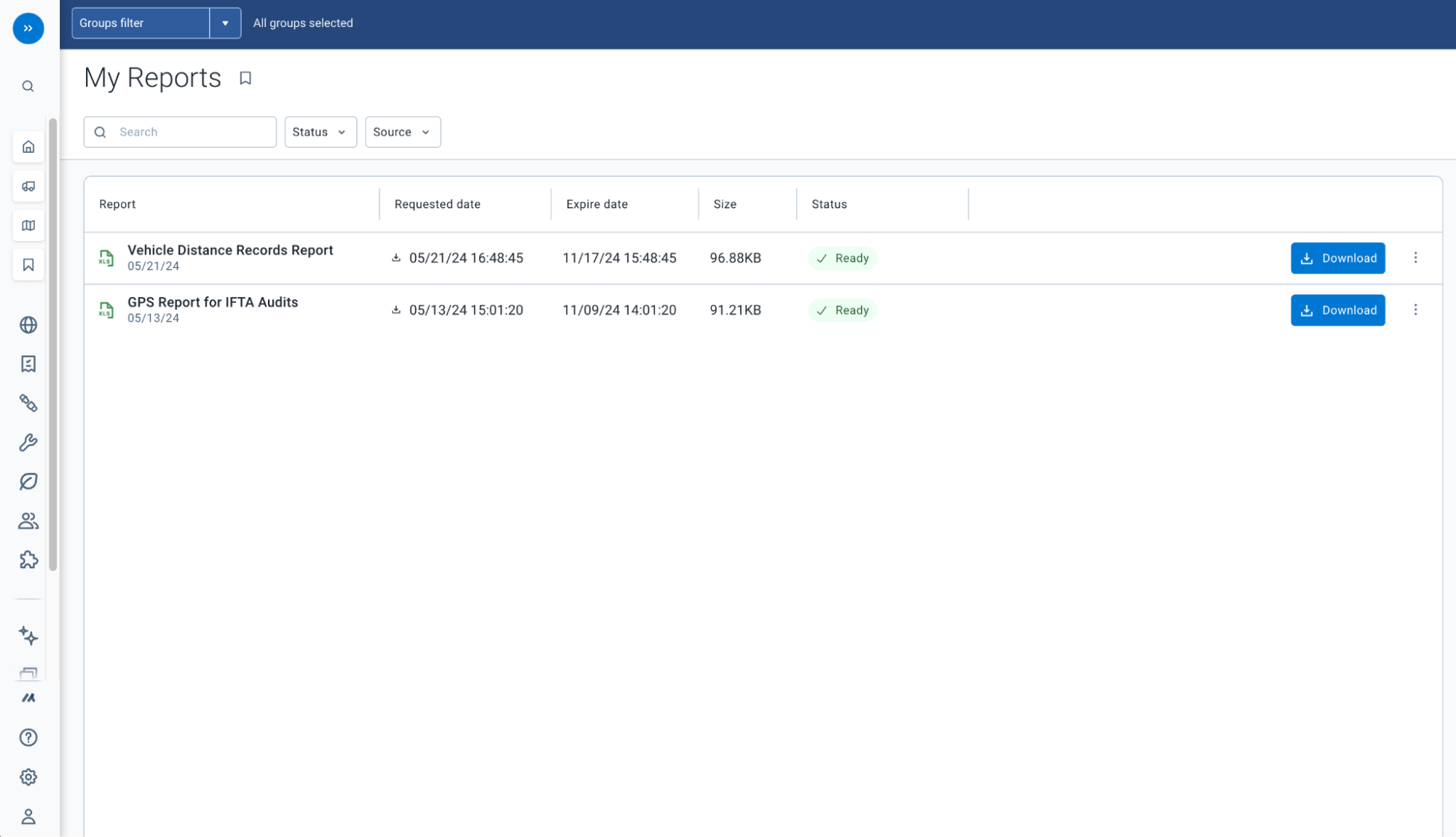Open the Home dashboard icon
This screenshot has height=837, width=1456.
tap(28, 146)
